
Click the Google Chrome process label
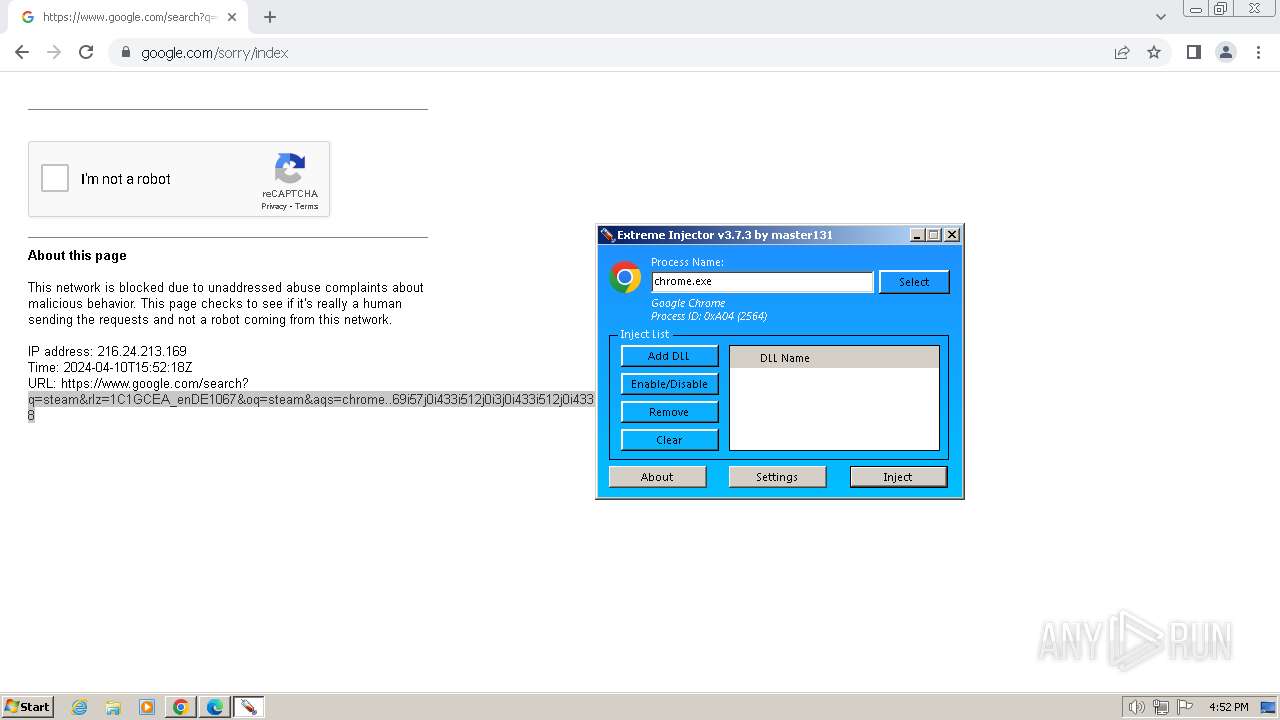pyautogui.click(x=688, y=303)
